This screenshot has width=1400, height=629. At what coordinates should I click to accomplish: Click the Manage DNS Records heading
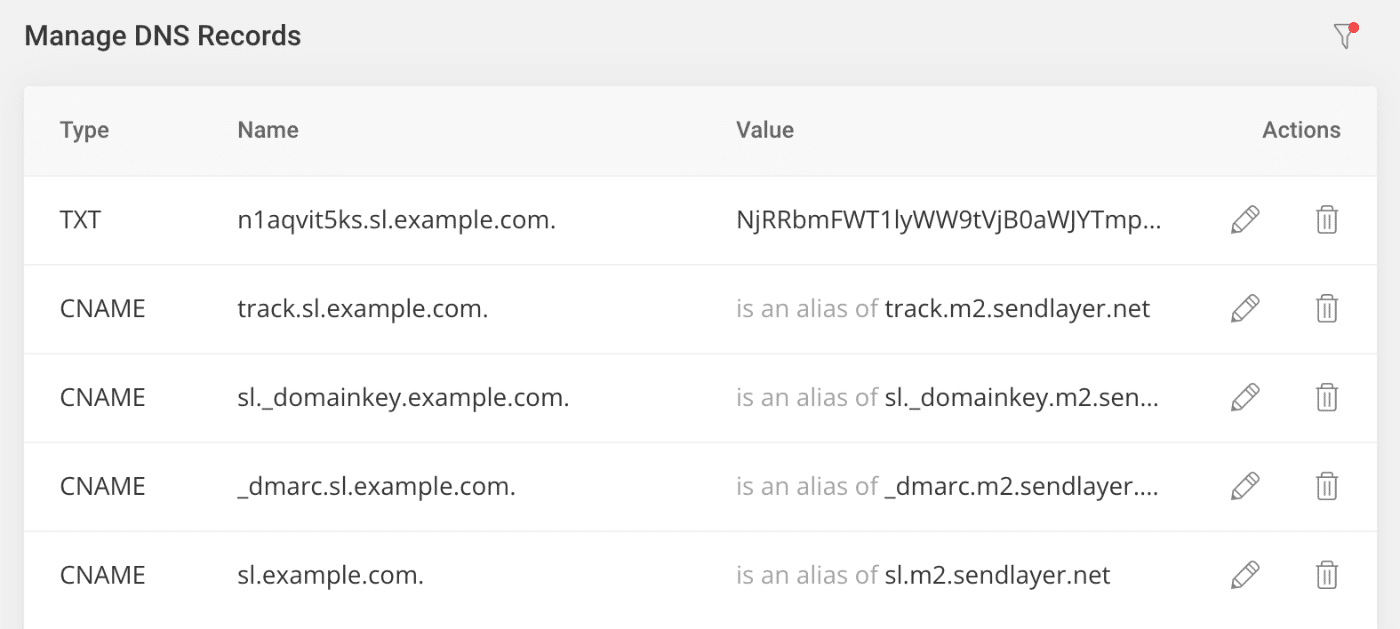tap(164, 36)
